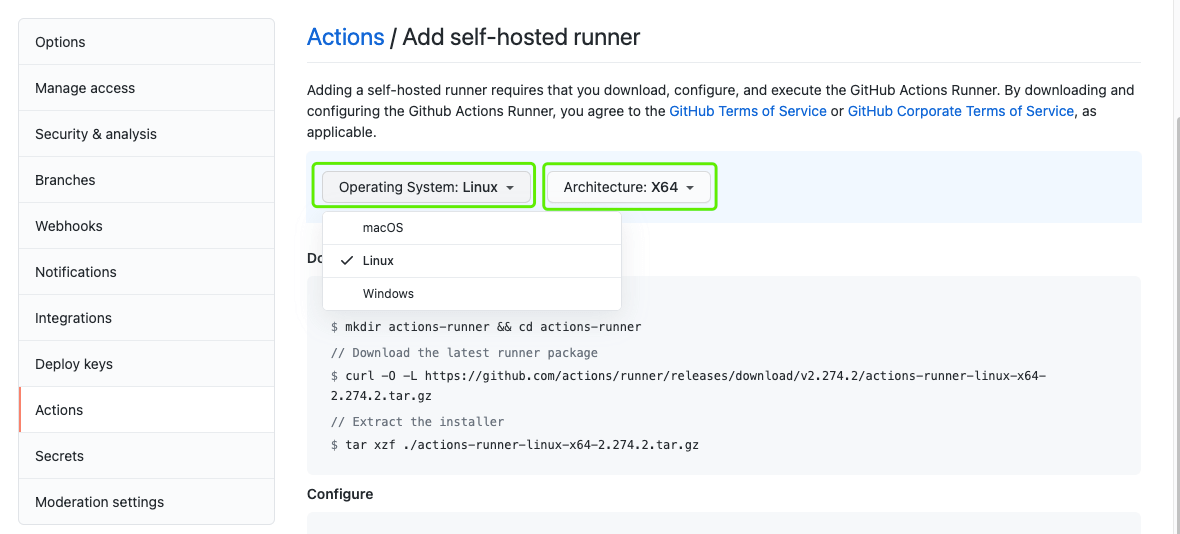Select the checked Linux option
The image size is (1180, 534).
pyautogui.click(x=472, y=261)
